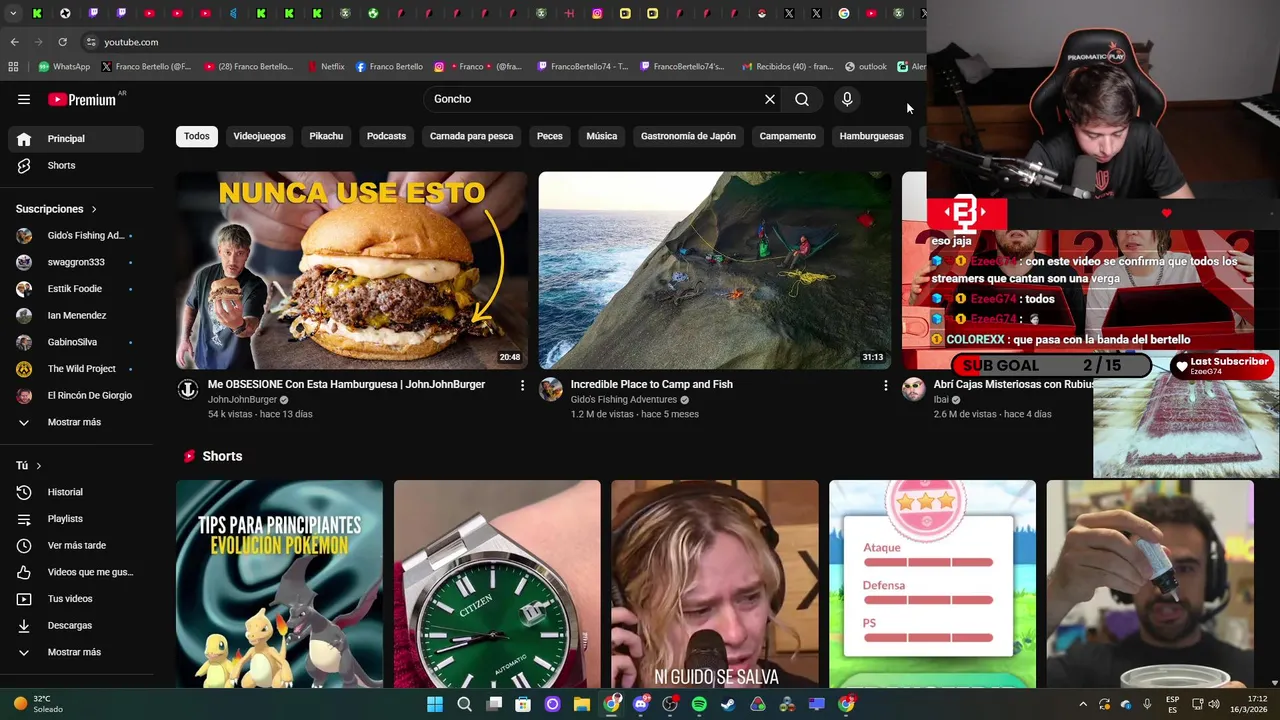This screenshot has width=1280, height=720.
Task: Open Tus videos in sidebar
Action: point(76,599)
